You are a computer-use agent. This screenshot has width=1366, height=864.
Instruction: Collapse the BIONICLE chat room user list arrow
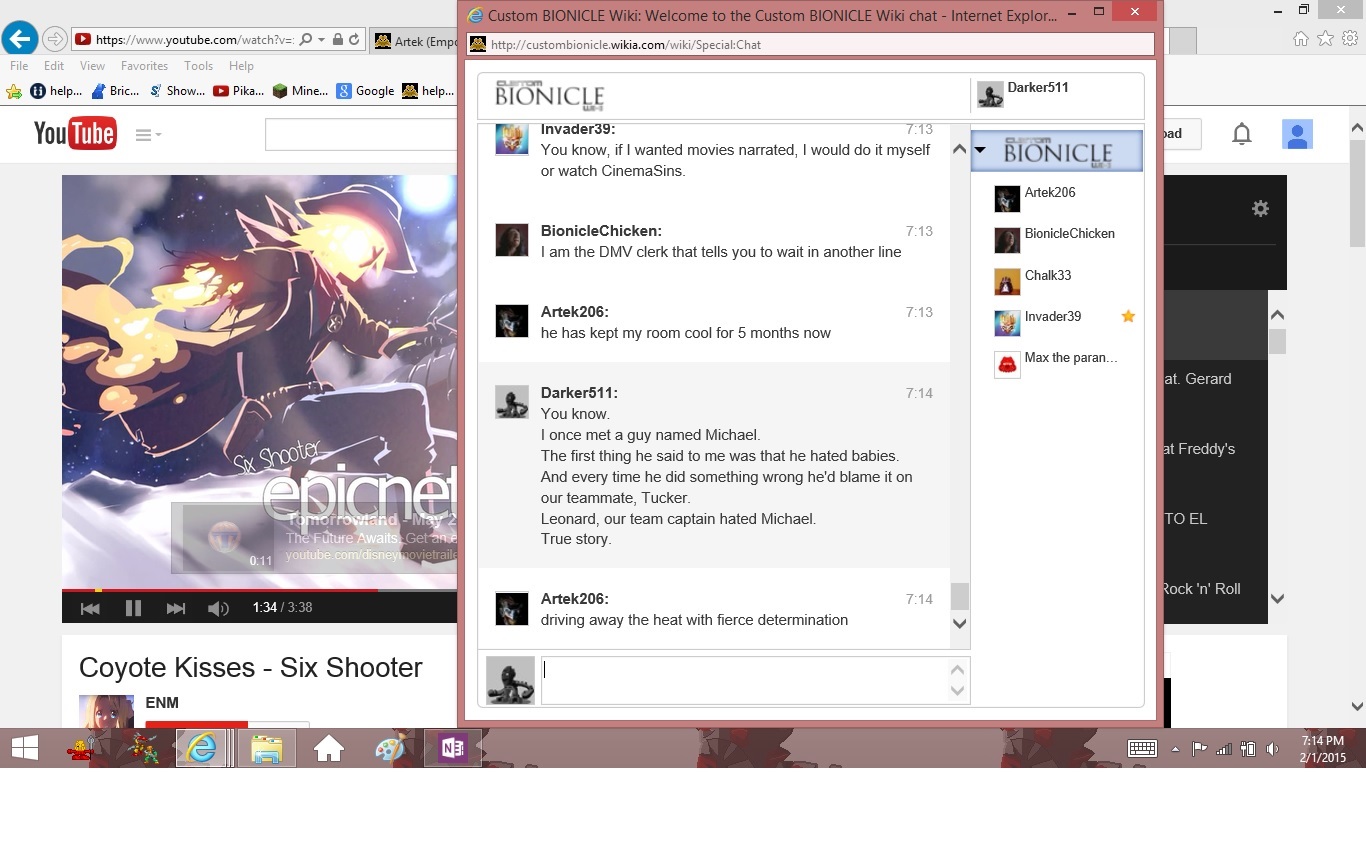981,150
